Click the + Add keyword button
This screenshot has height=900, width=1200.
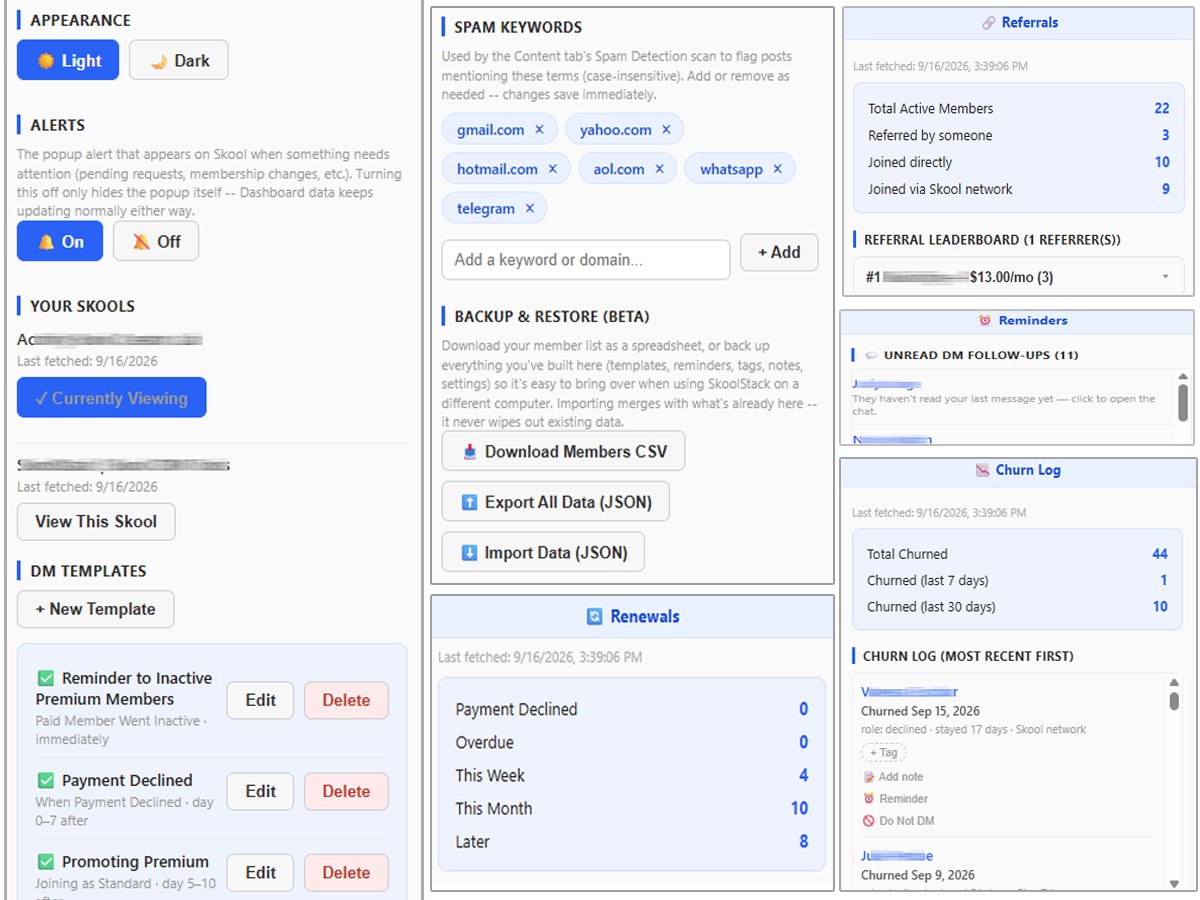(x=779, y=253)
